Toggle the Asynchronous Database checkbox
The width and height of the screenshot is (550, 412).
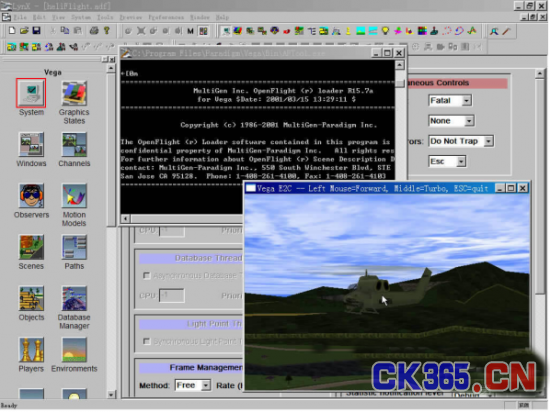point(146,276)
